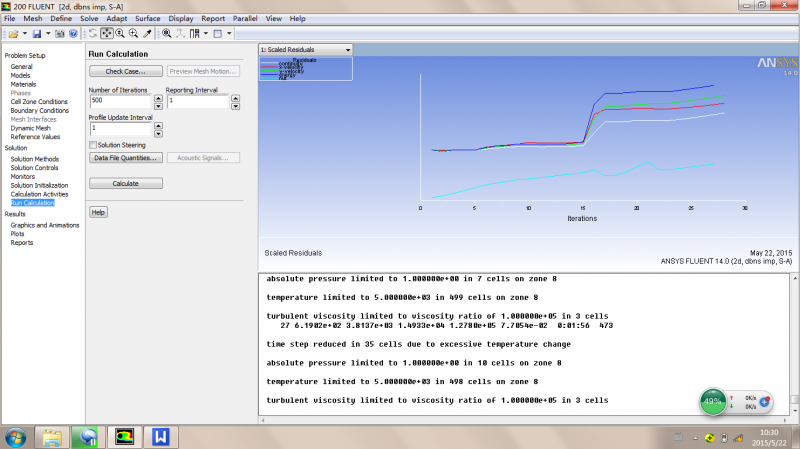Click the arrange graphics windows layout icon

click(194, 34)
